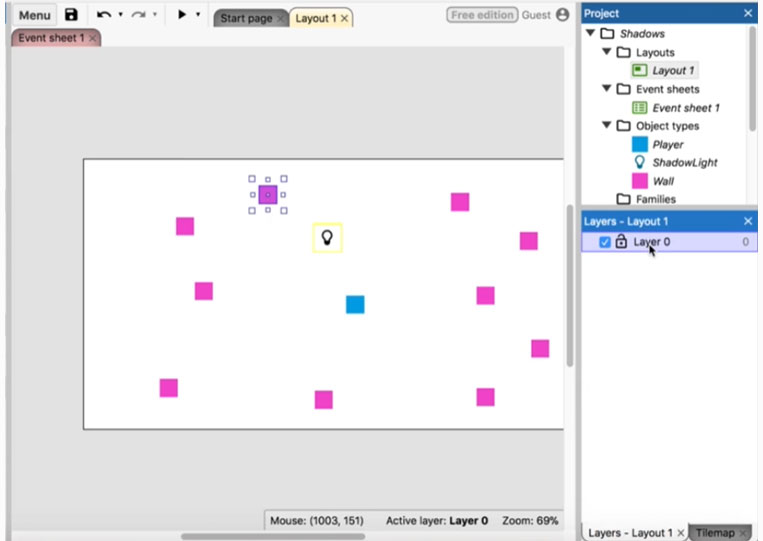Click the layout vertical scrollbar
This screenshot has height=541, width=763.
click(570, 286)
